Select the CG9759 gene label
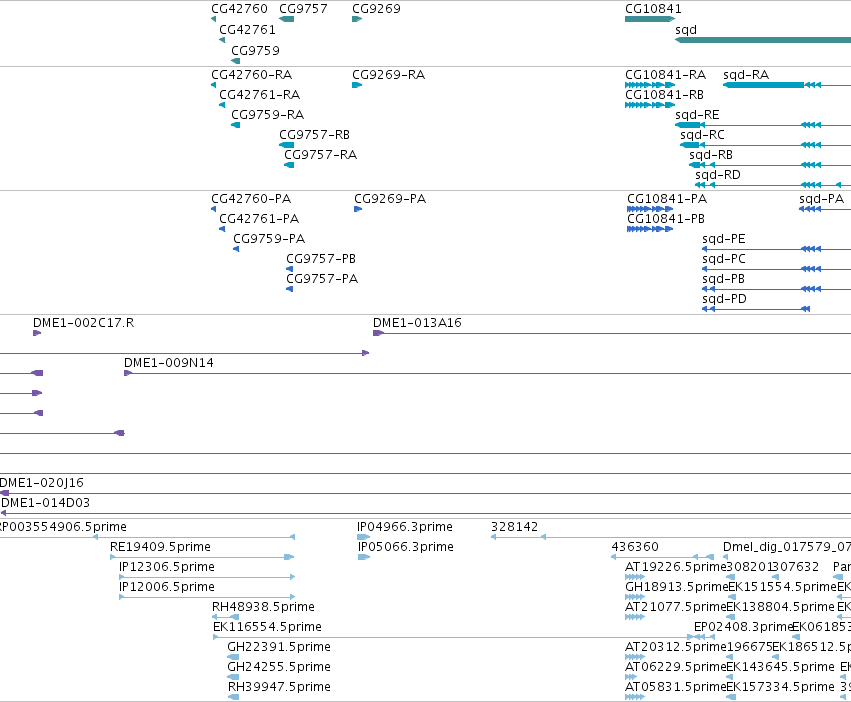The height and width of the screenshot is (702, 851). pos(255,50)
